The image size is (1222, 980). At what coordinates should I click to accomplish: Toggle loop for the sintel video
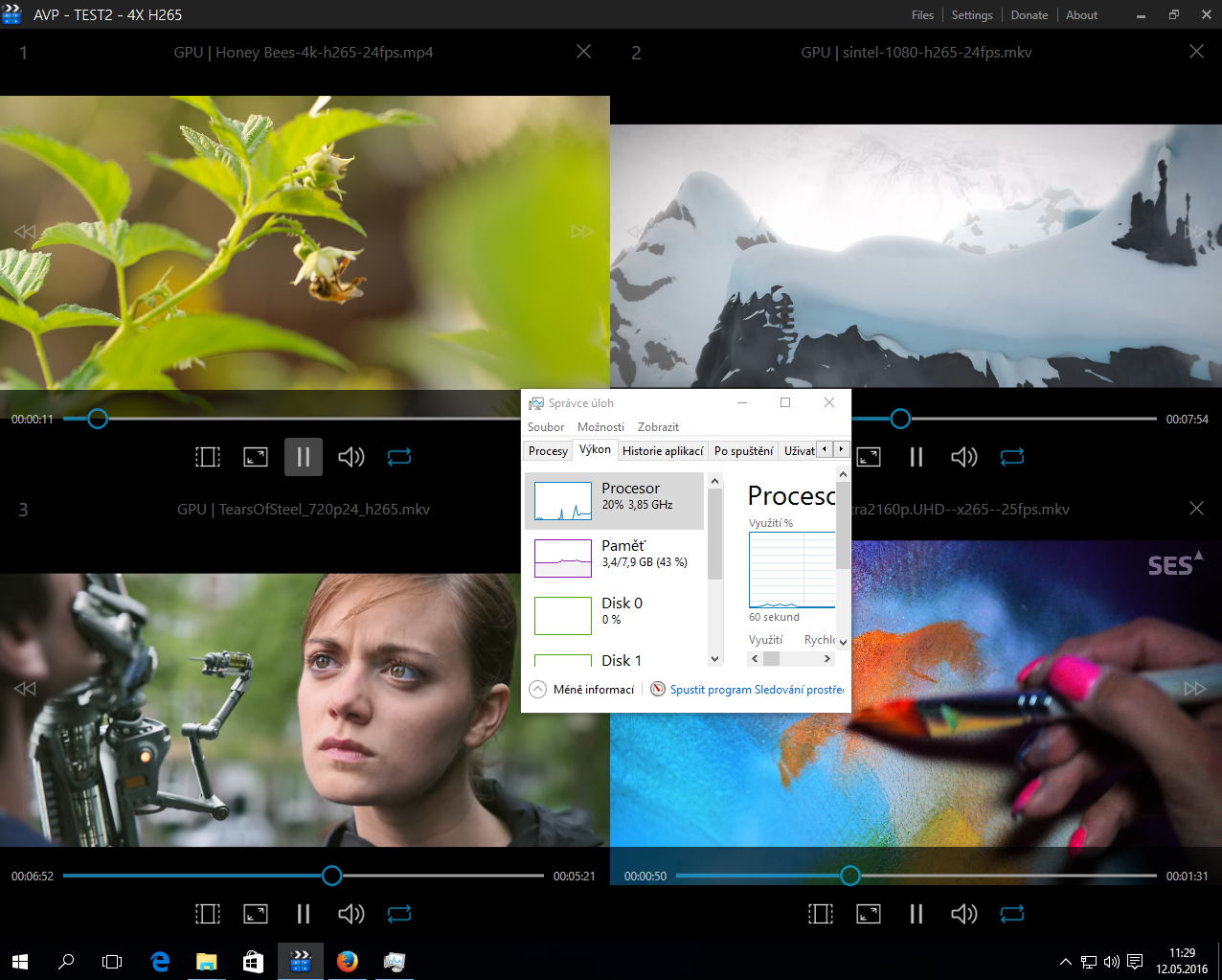1012,457
